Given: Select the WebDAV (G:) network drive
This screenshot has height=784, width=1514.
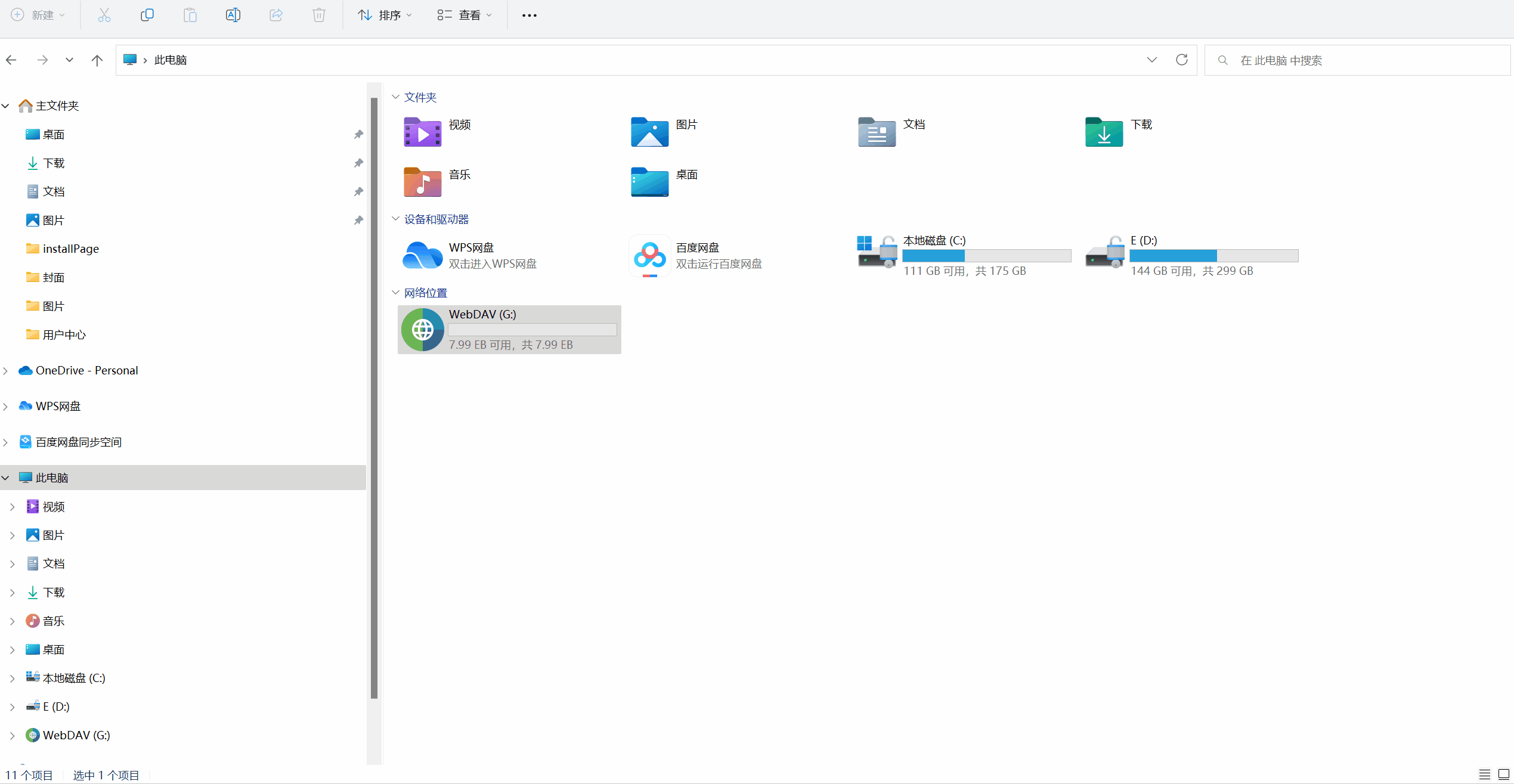Looking at the screenshot, I should tap(509, 329).
